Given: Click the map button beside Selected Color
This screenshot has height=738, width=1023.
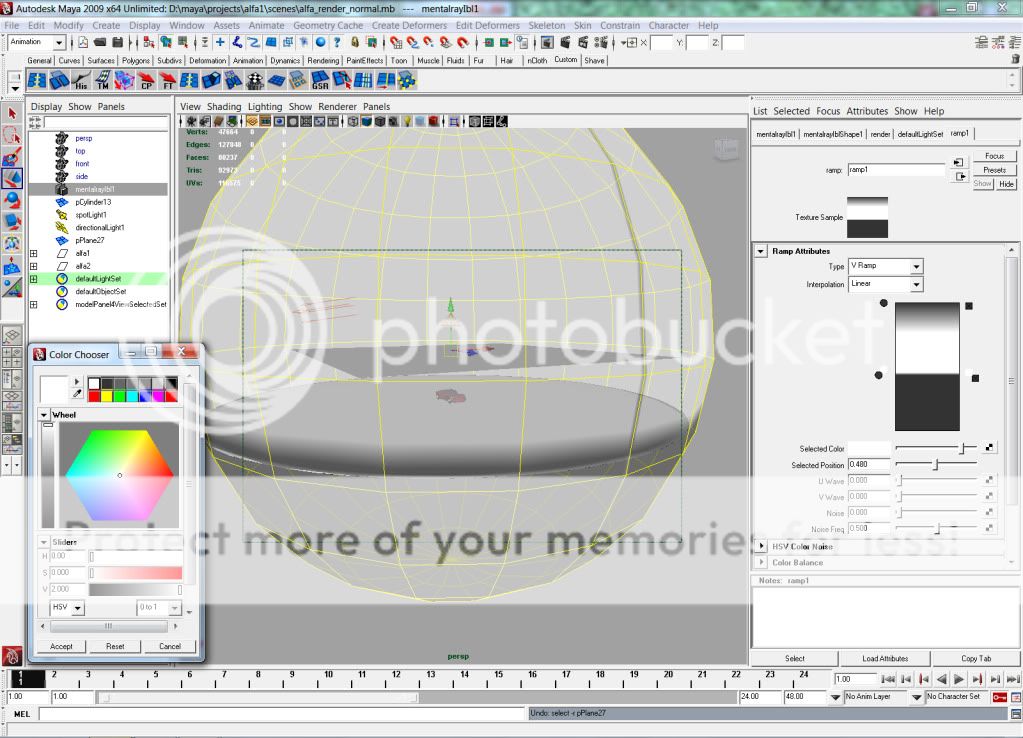Looking at the screenshot, I should (989, 449).
